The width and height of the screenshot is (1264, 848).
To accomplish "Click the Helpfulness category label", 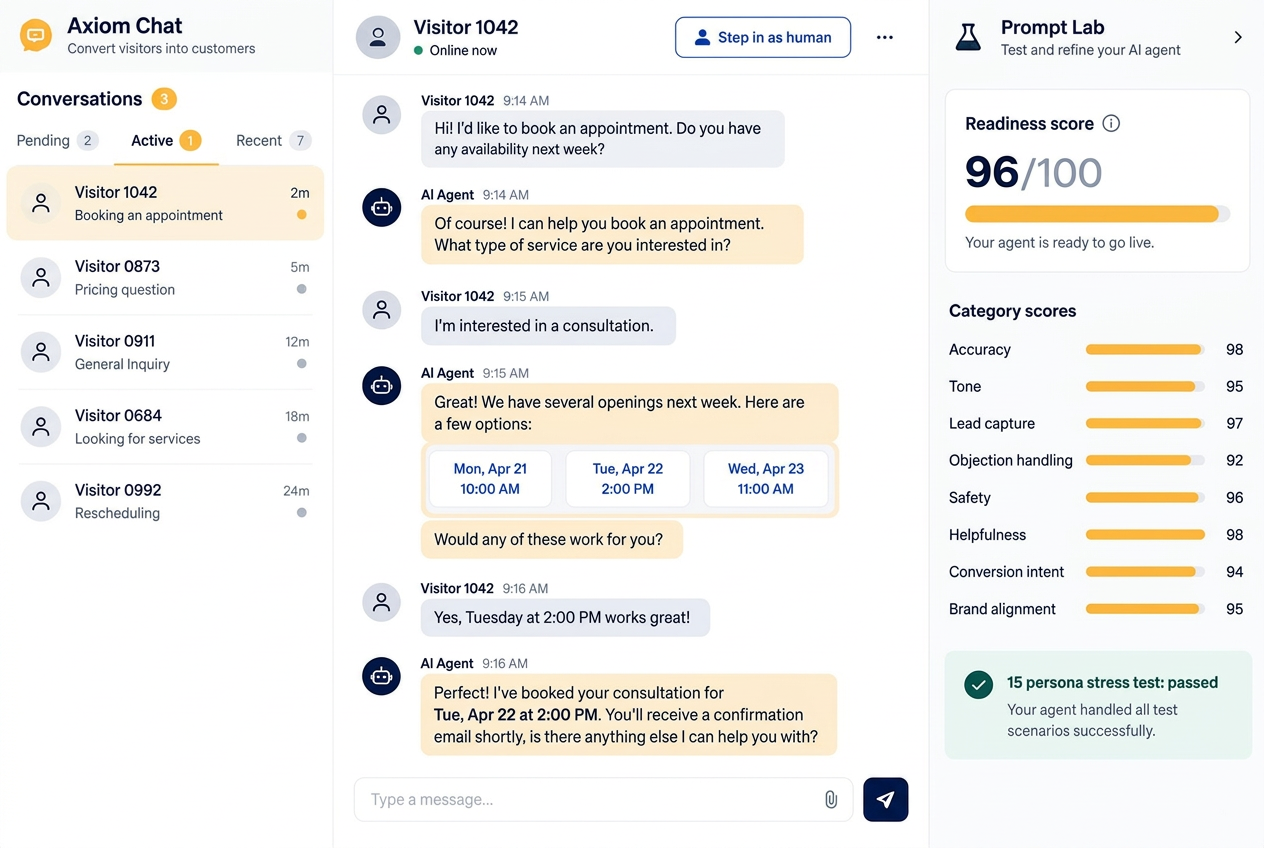I will [x=988, y=535].
